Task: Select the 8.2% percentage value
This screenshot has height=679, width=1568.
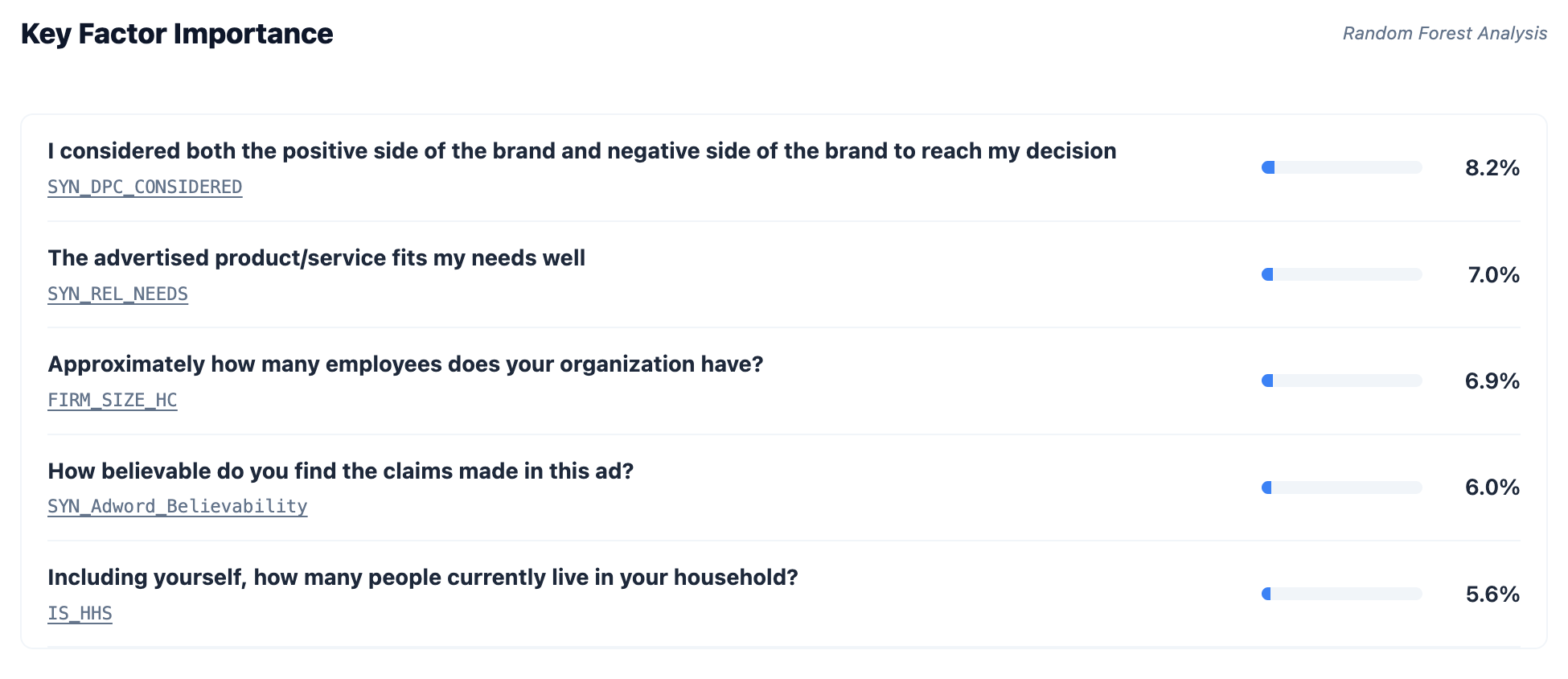Action: (1492, 167)
